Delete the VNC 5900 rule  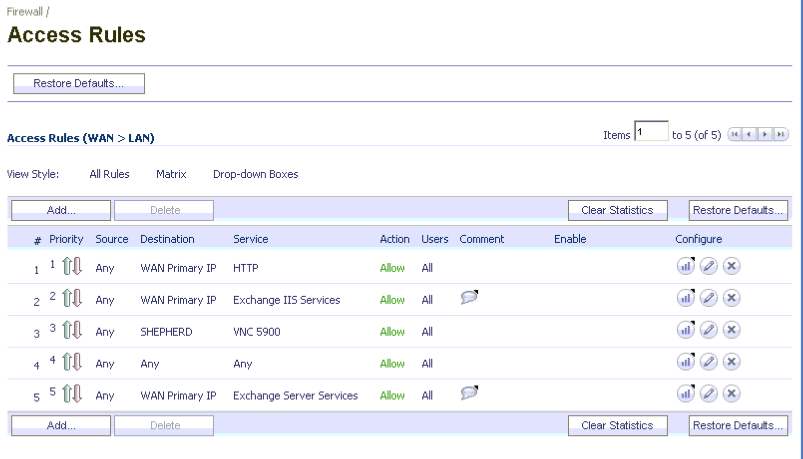pos(731,329)
